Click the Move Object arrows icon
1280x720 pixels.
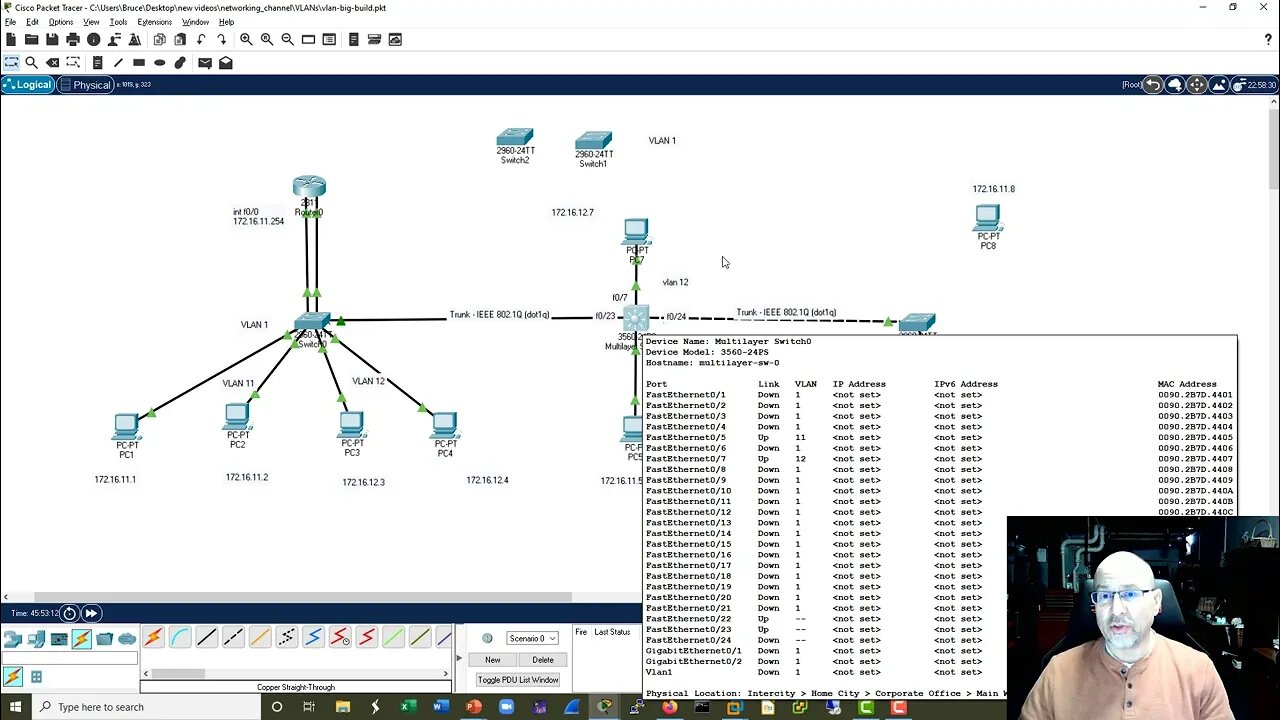(x=1197, y=85)
